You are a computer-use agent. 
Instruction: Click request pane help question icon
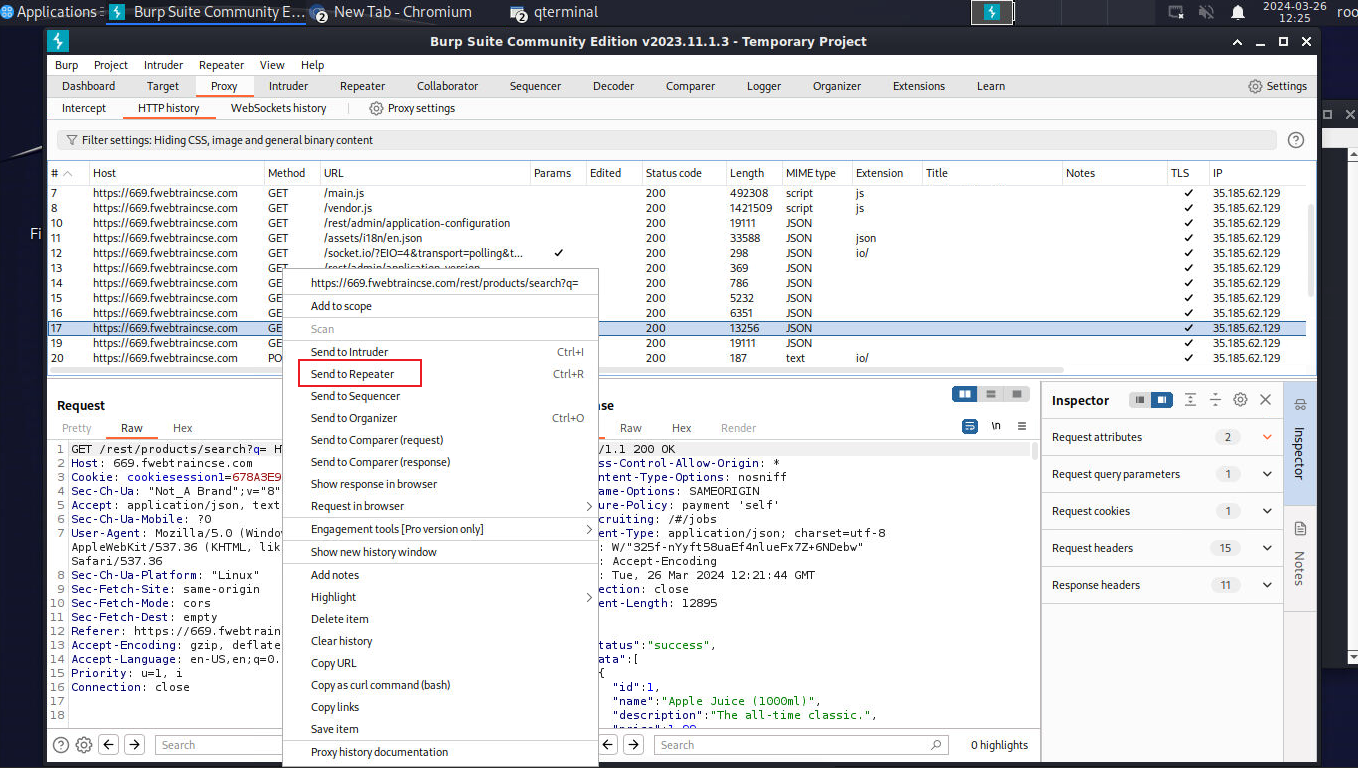tap(61, 745)
